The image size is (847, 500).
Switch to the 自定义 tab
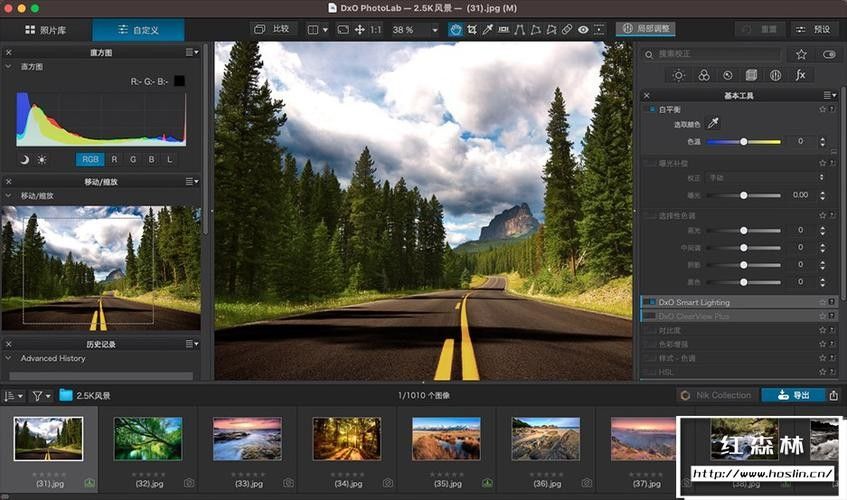point(138,30)
